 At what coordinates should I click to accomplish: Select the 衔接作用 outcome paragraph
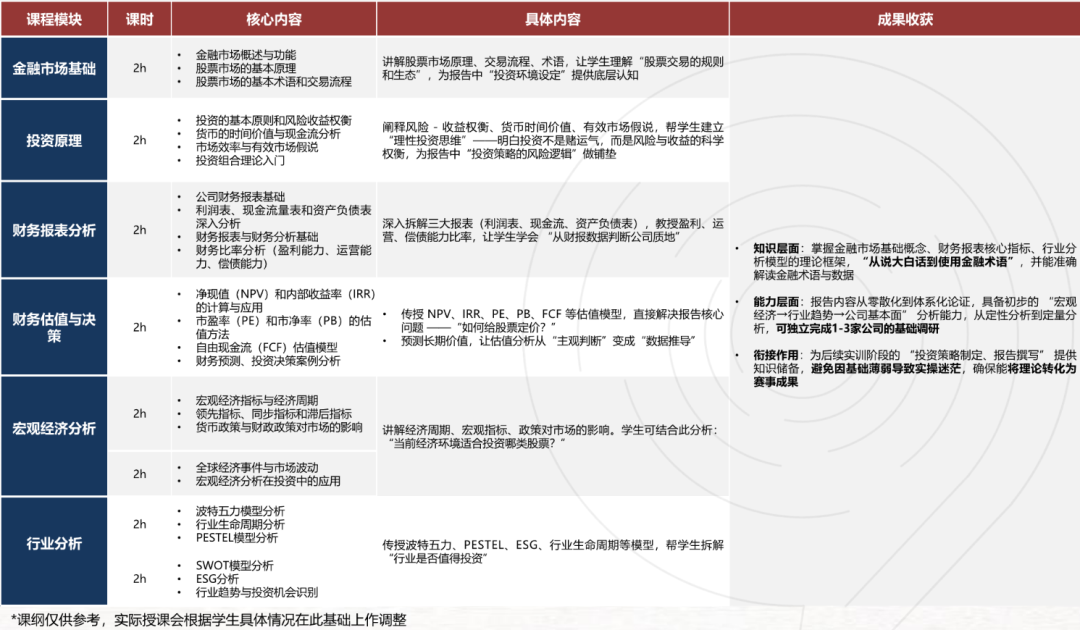(904, 368)
